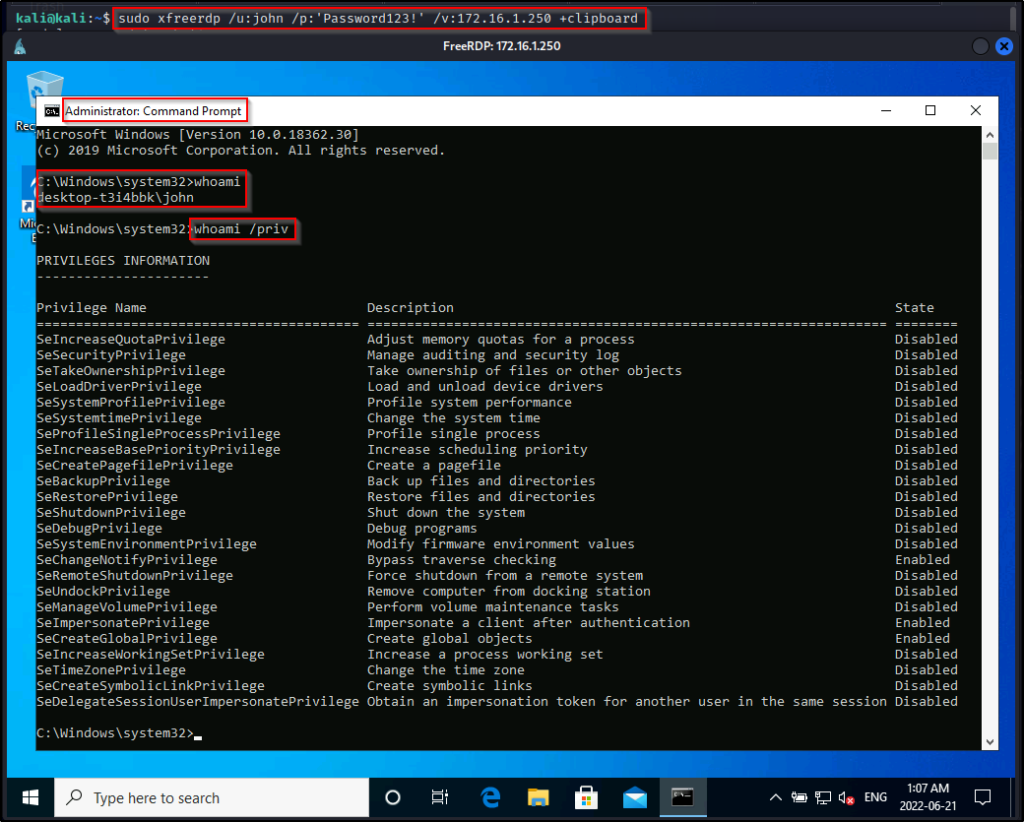The height and width of the screenshot is (822, 1024).
Task: Click the SeLoadDriverPrivilege entry
Action: 119,387
